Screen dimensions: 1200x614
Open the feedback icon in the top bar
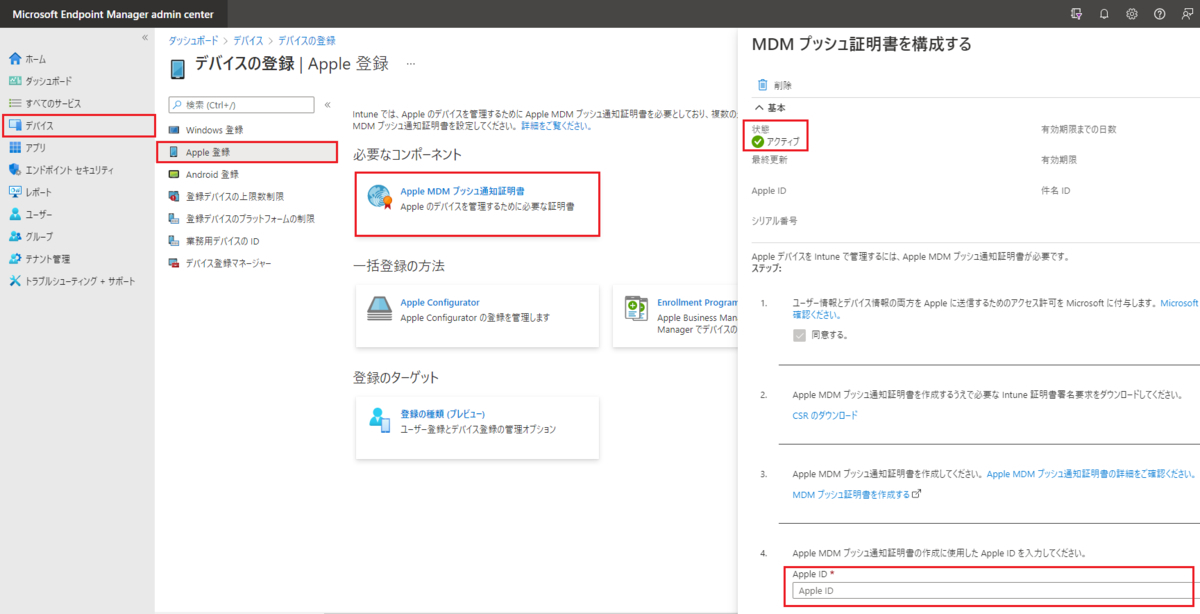tap(1186, 14)
